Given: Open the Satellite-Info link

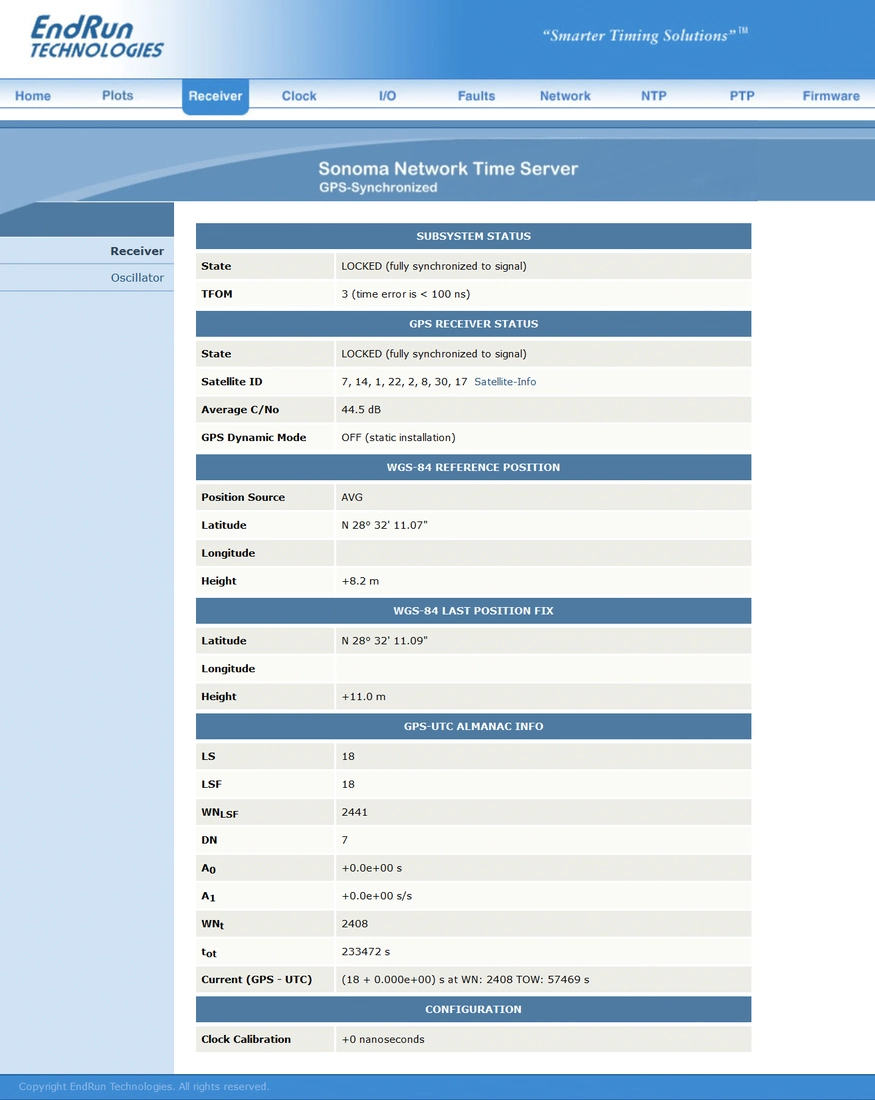Looking at the screenshot, I should (x=505, y=382).
